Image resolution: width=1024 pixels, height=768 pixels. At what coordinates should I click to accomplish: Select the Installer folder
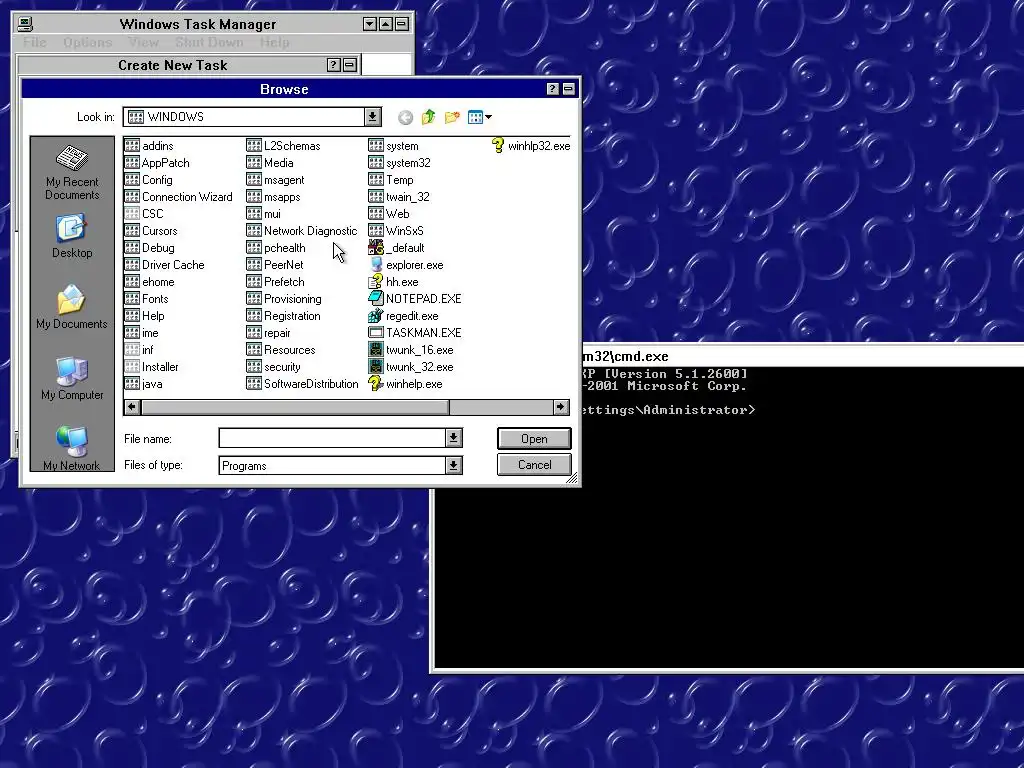[x=152, y=366]
